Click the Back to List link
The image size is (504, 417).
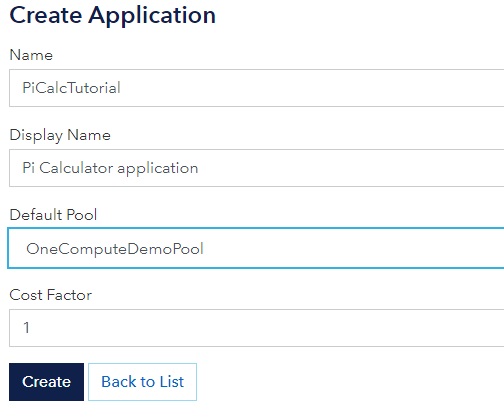(x=142, y=382)
